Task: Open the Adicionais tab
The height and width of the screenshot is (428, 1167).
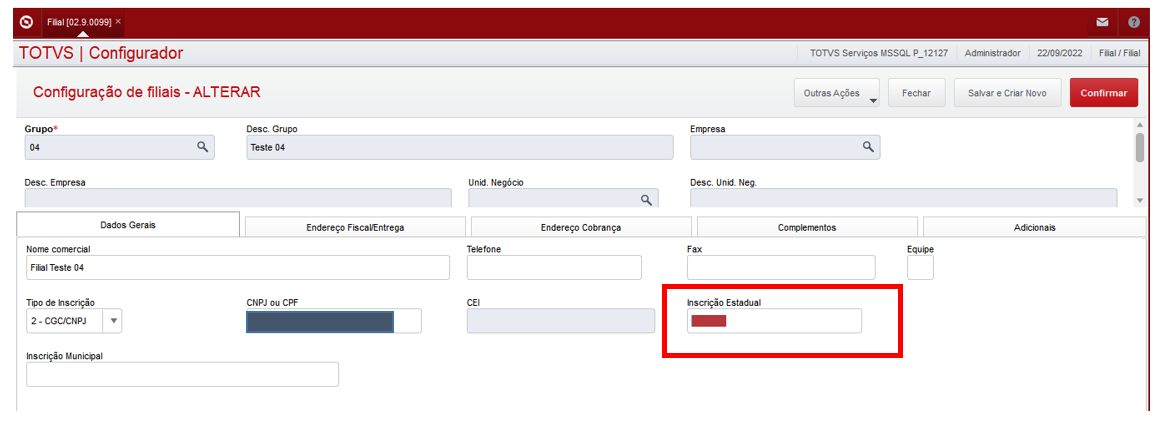Action: pos(1035,227)
